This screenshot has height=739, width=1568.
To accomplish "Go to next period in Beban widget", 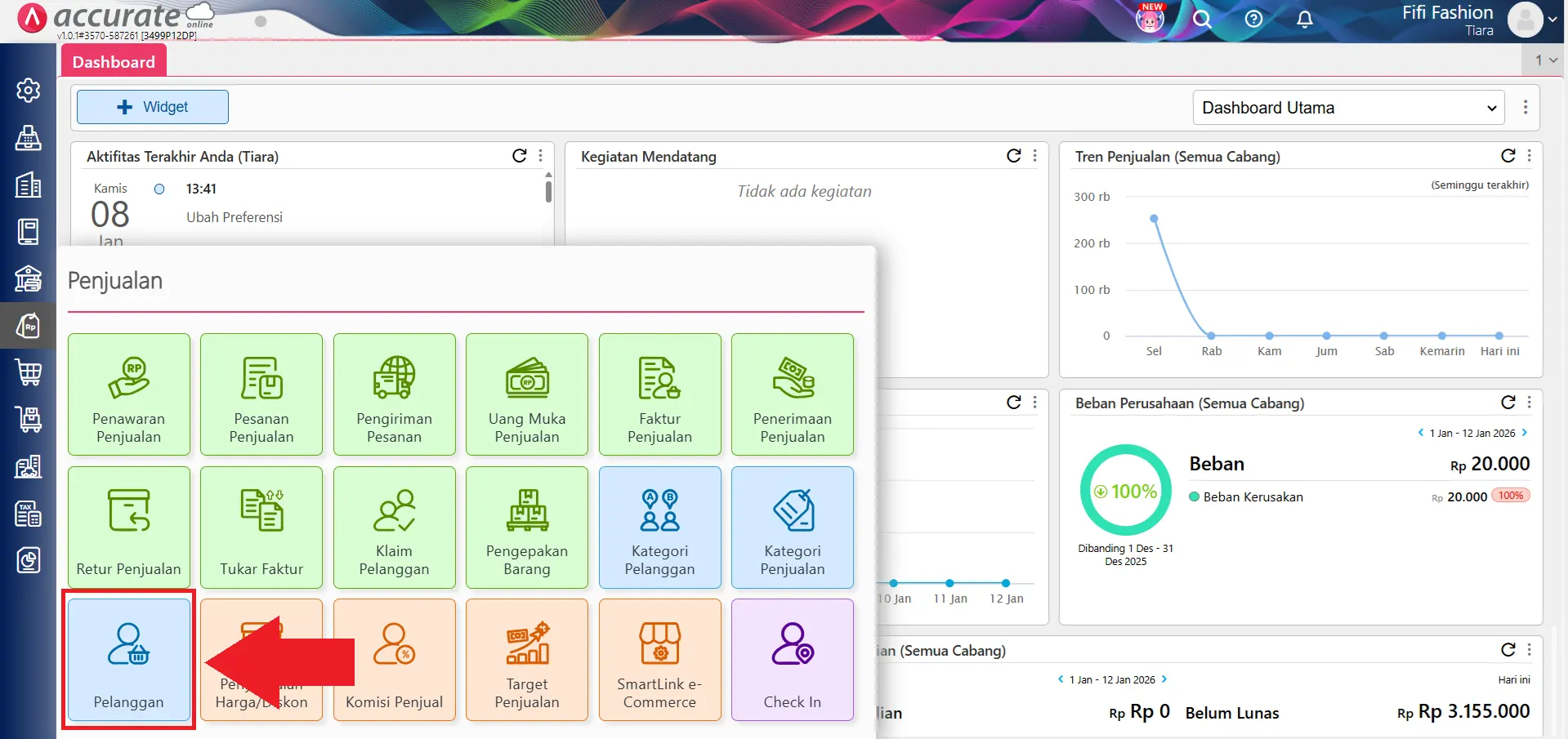I will (x=1524, y=433).
